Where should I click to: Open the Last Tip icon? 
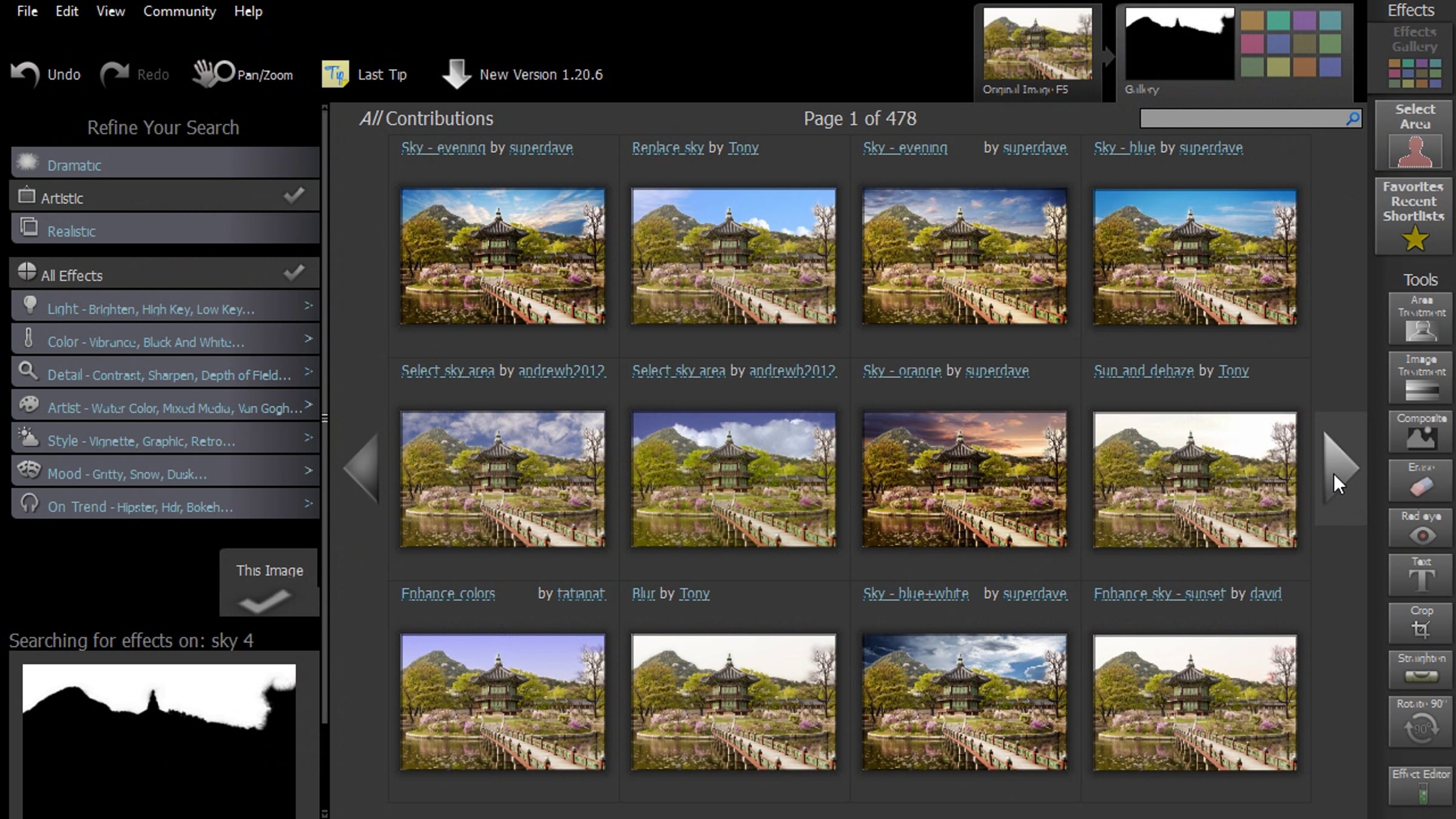[335, 75]
